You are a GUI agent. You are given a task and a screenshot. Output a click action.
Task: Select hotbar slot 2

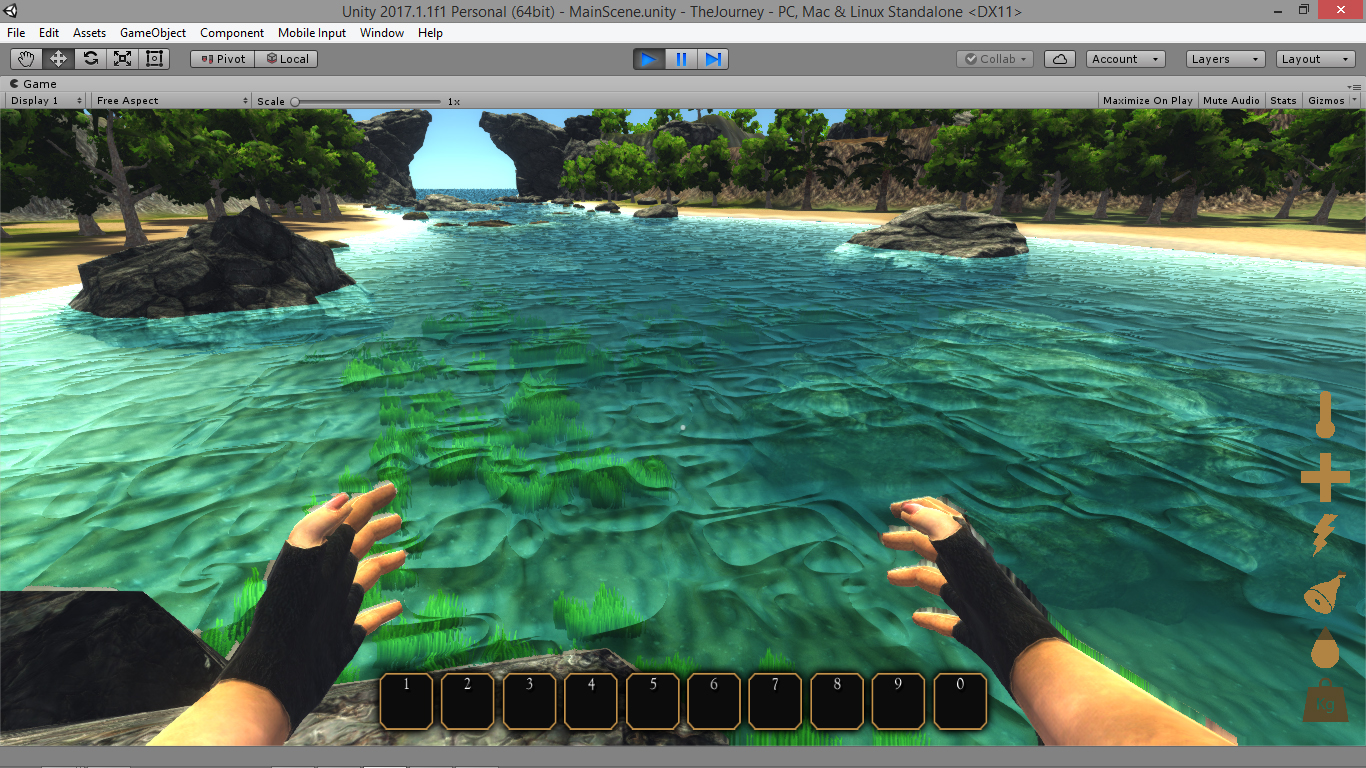pos(468,701)
